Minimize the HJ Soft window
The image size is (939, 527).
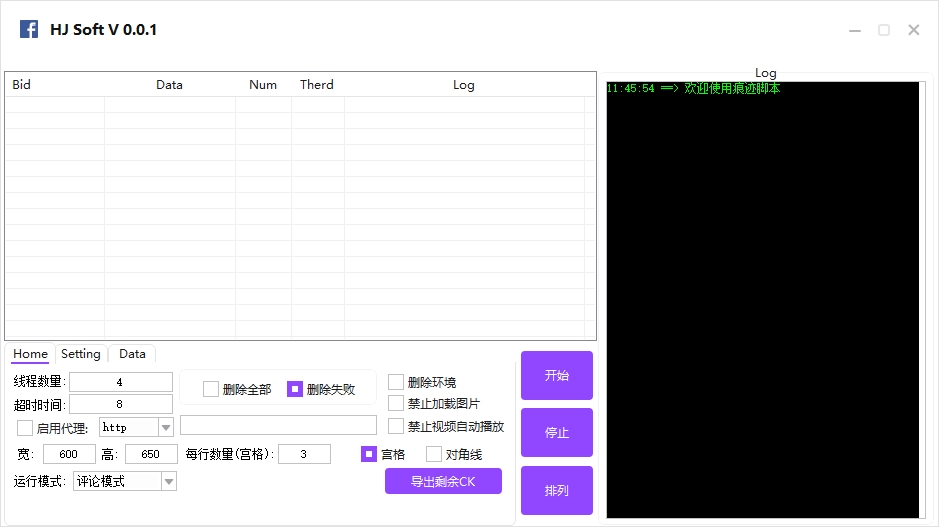854,30
